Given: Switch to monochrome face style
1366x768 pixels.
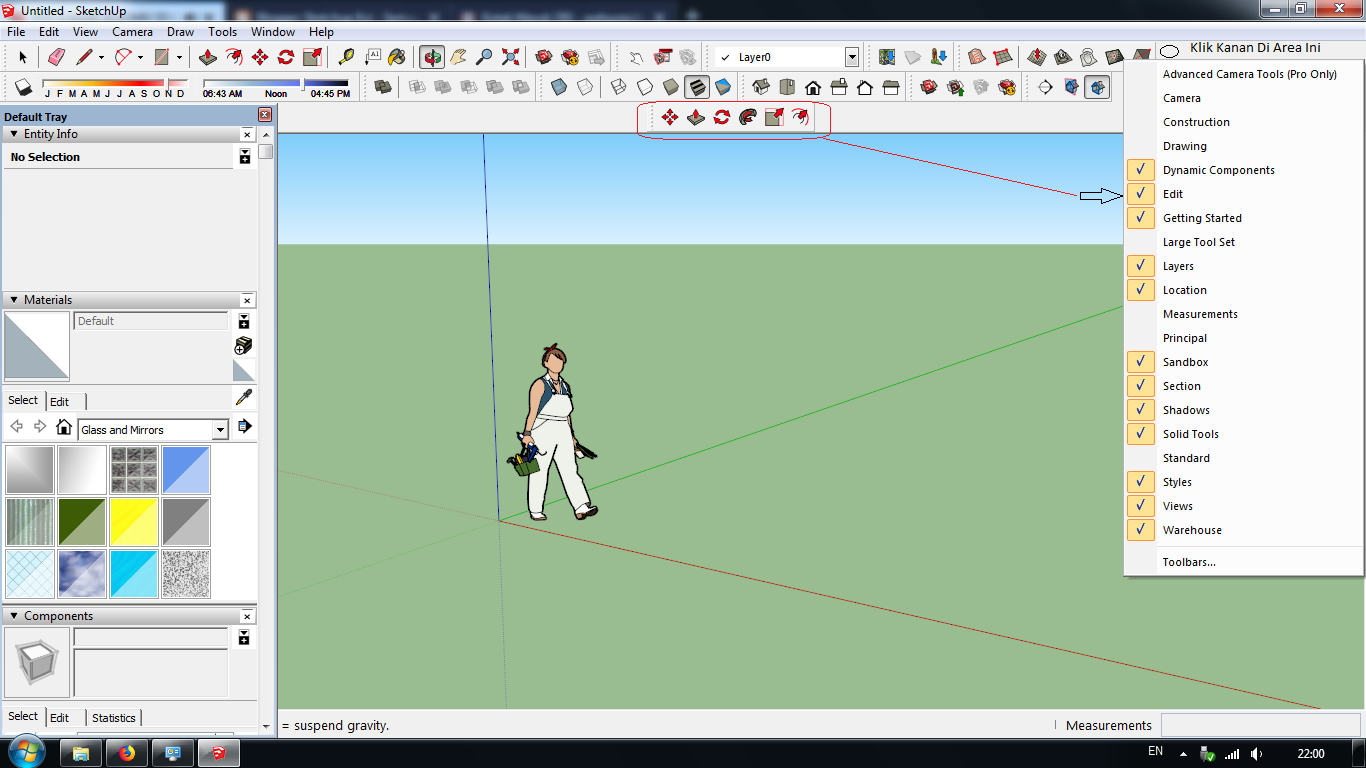Looking at the screenshot, I should click(x=721, y=87).
